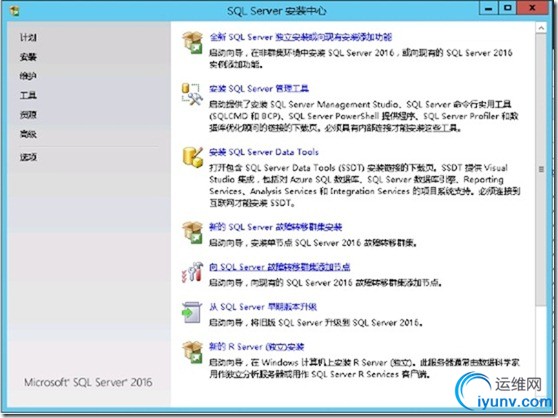
Task: Click the new R Server standalone install icon
Action: [x=193, y=352]
